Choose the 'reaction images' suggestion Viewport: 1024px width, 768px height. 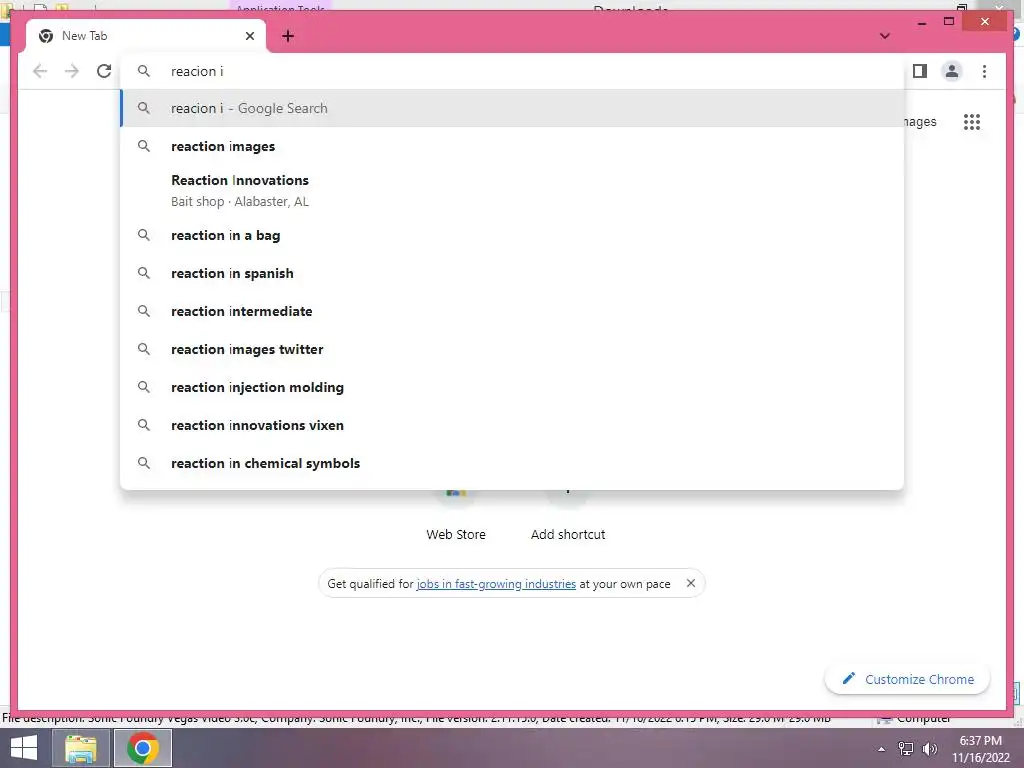point(513,146)
